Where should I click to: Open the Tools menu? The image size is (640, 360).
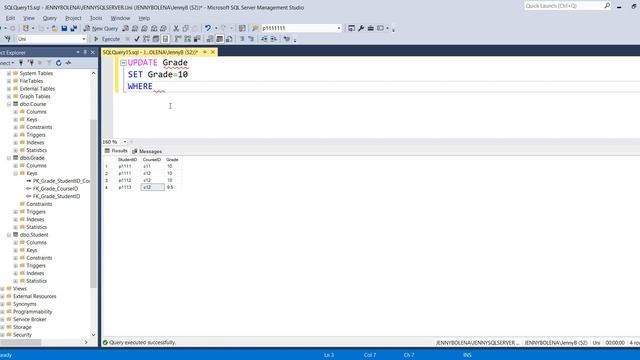click(96, 18)
